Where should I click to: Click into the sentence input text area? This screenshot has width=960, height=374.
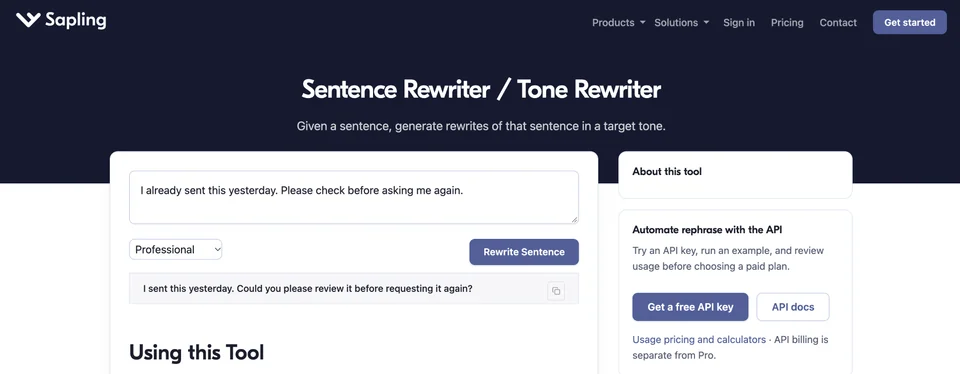pos(354,197)
